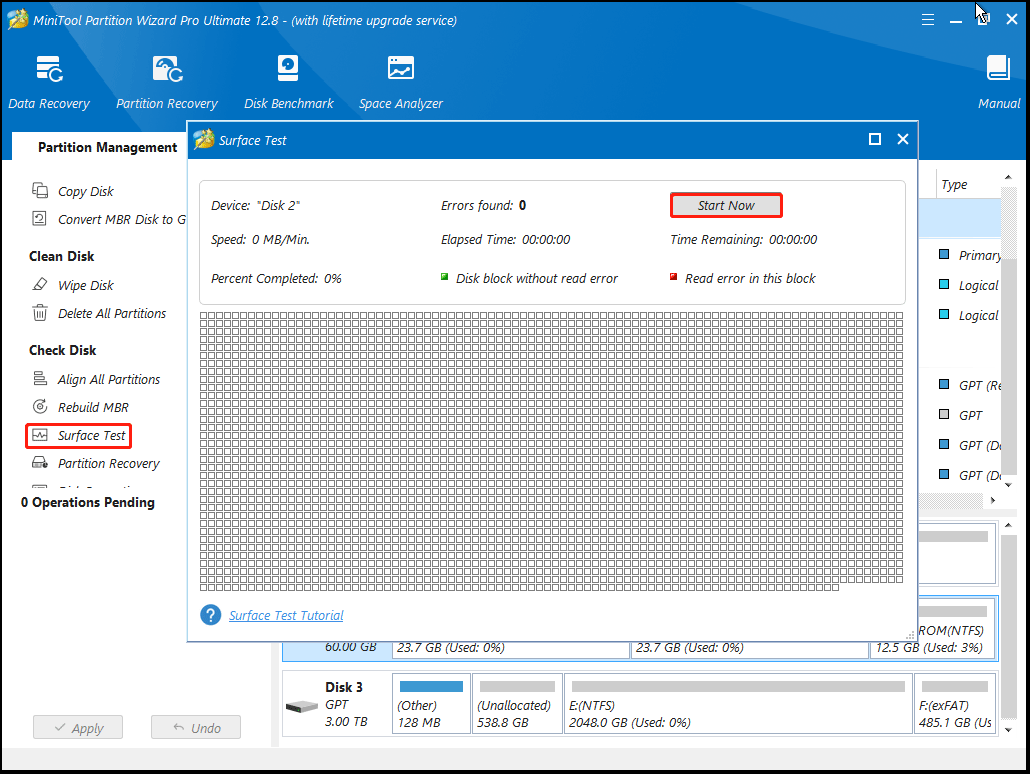The width and height of the screenshot is (1030, 774).
Task: Click the Check Disk section heading
Action: point(62,350)
